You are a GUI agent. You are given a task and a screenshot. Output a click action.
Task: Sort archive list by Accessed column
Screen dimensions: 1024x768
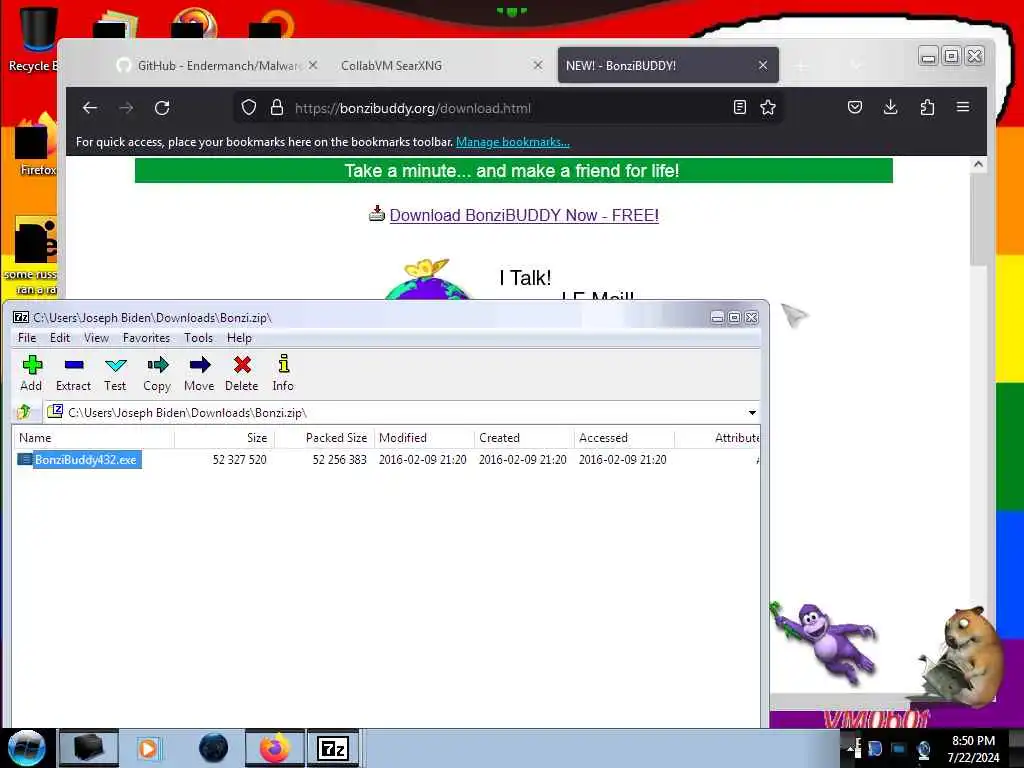click(624, 438)
